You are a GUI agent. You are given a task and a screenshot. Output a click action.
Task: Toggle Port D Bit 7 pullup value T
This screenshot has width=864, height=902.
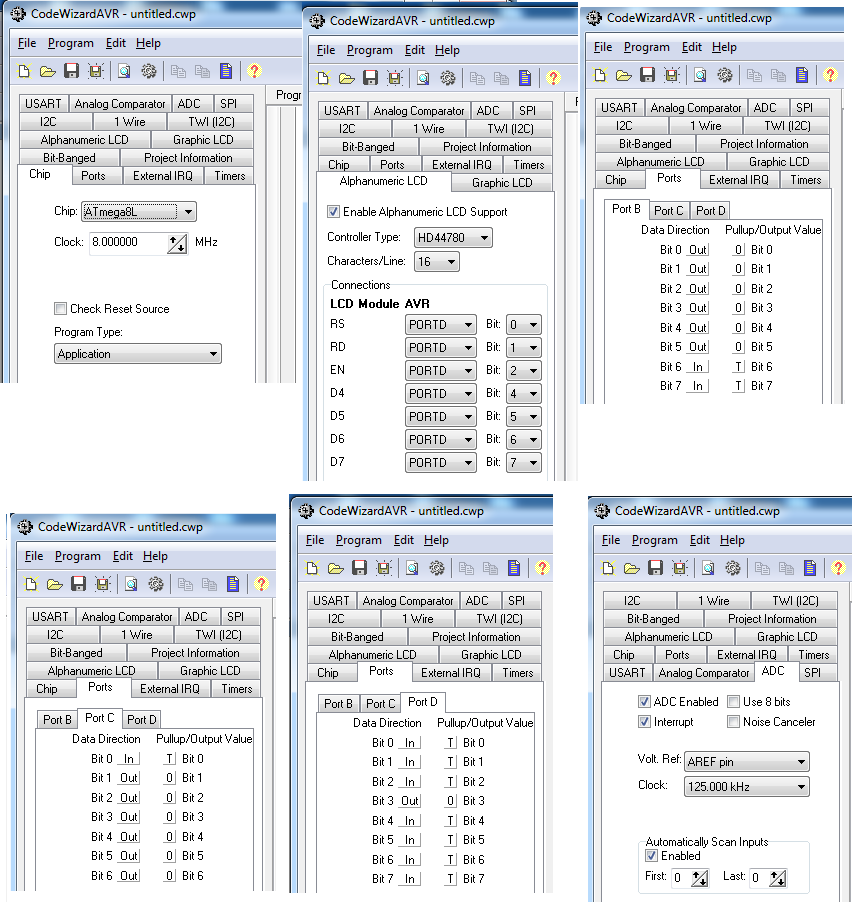(x=450, y=878)
